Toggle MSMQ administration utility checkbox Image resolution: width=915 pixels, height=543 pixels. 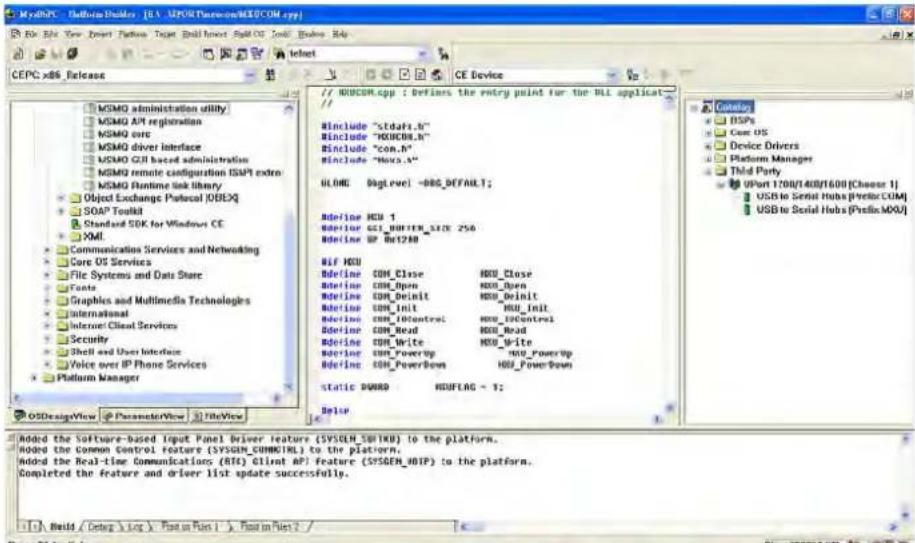(89, 108)
